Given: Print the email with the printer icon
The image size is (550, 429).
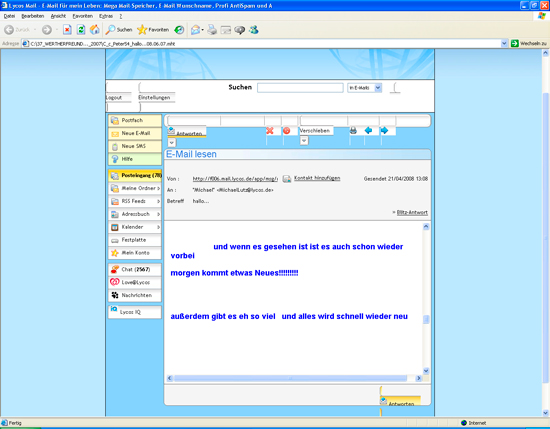Looking at the screenshot, I should pos(353,130).
